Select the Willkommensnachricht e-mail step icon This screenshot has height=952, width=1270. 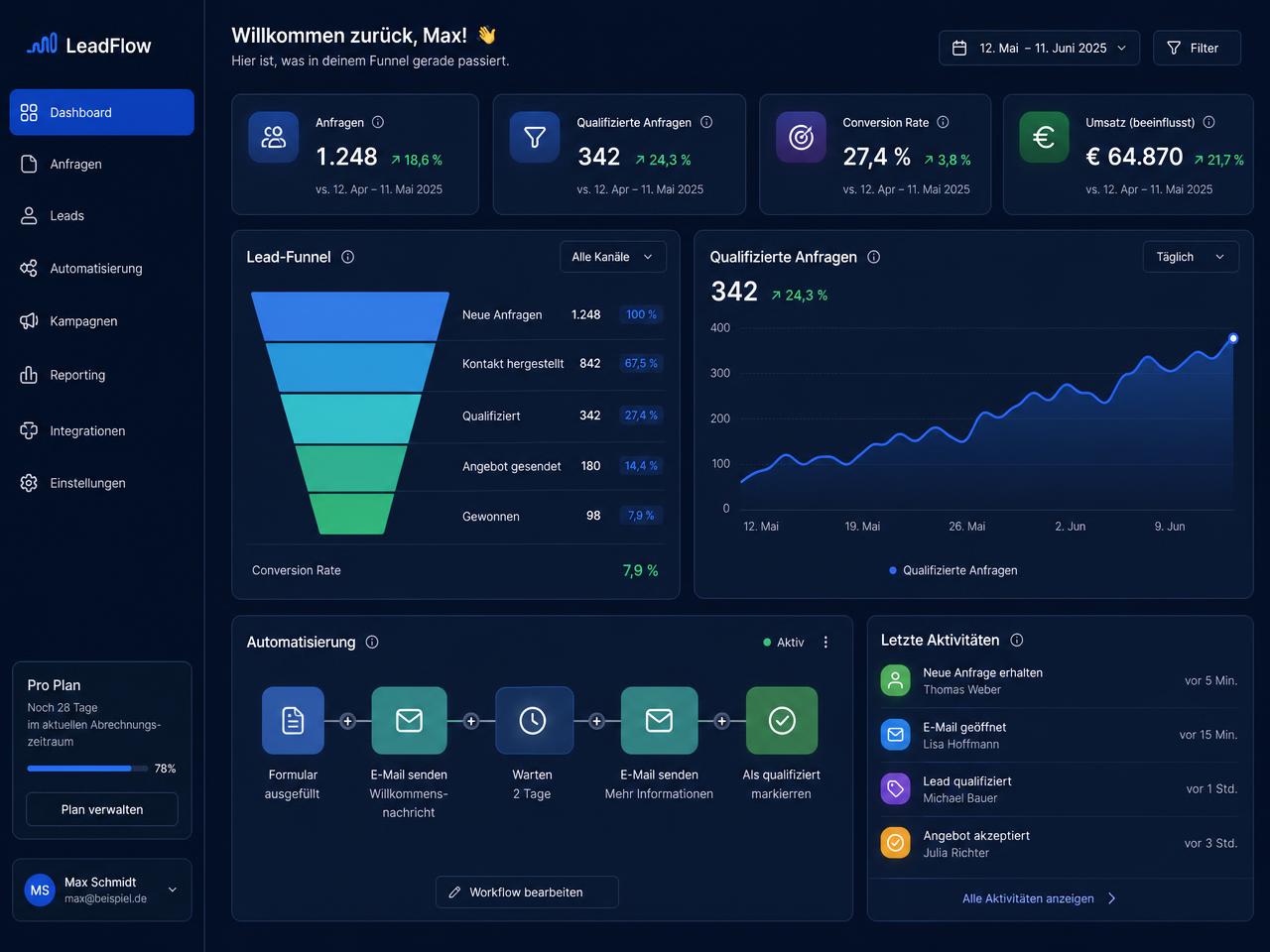pos(409,720)
